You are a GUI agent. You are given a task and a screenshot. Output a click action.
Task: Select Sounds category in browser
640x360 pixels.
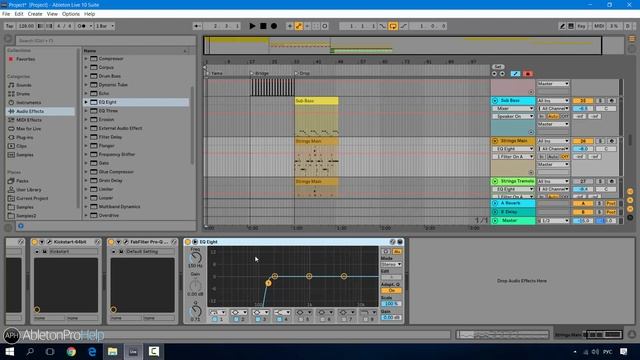pos(24,85)
